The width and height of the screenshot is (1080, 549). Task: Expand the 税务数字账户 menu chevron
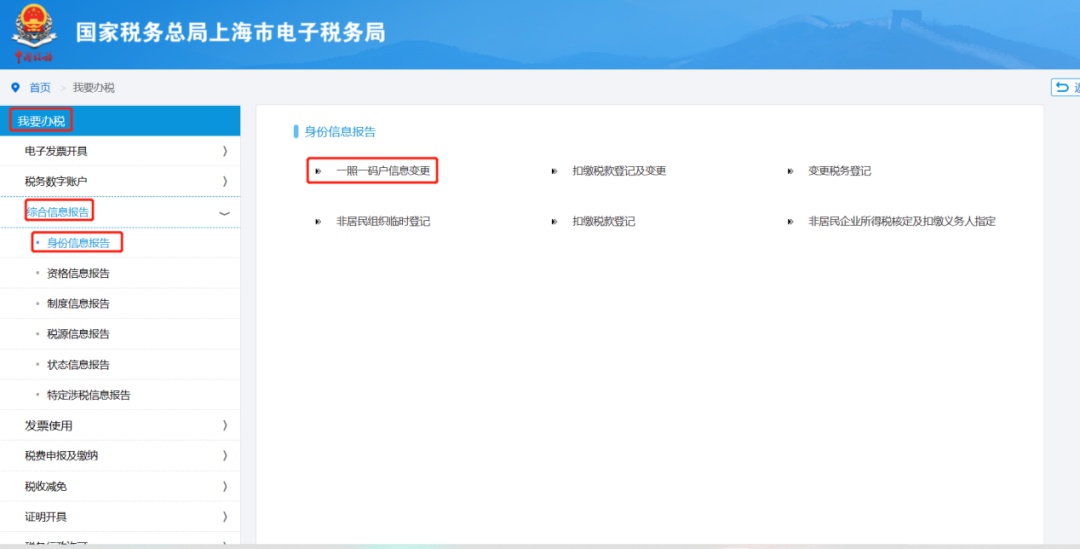pyautogui.click(x=224, y=181)
